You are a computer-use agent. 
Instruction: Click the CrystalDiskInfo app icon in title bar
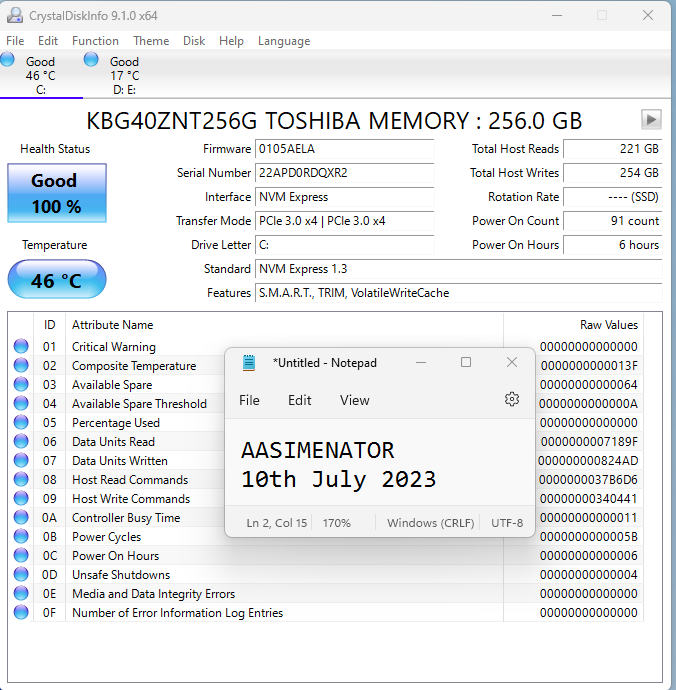[x=15, y=15]
